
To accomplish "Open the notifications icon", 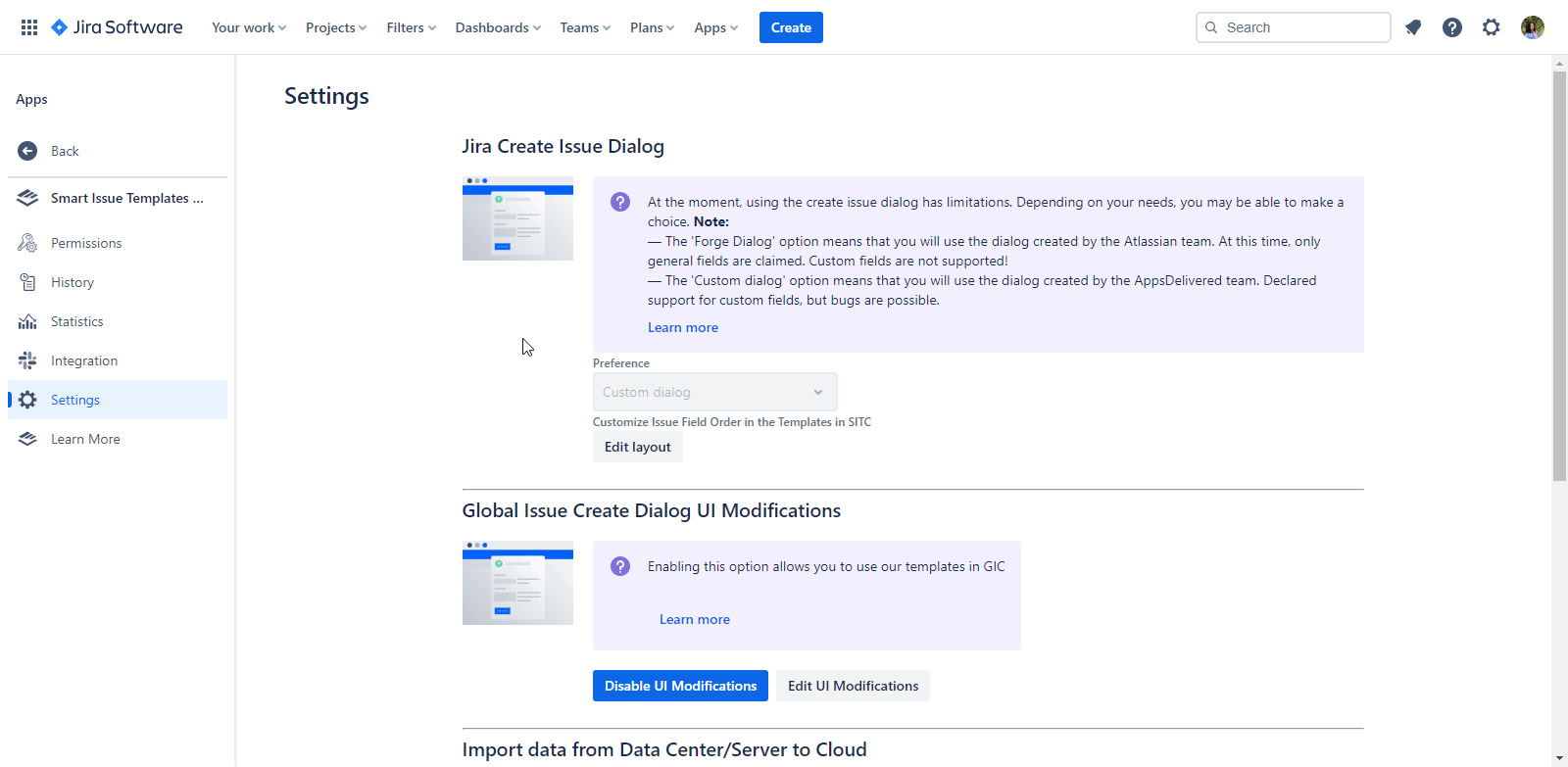I will [x=1412, y=27].
